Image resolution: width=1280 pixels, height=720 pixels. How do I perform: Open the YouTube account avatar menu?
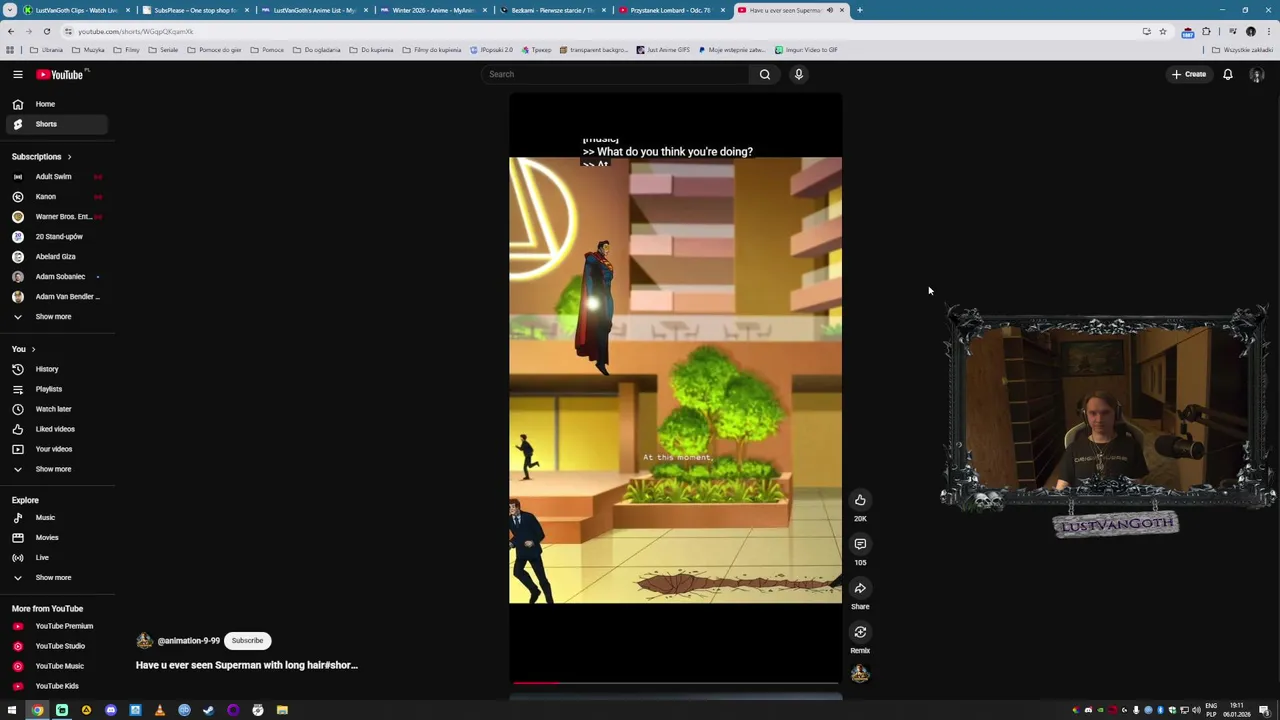(x=1257, y=74)
